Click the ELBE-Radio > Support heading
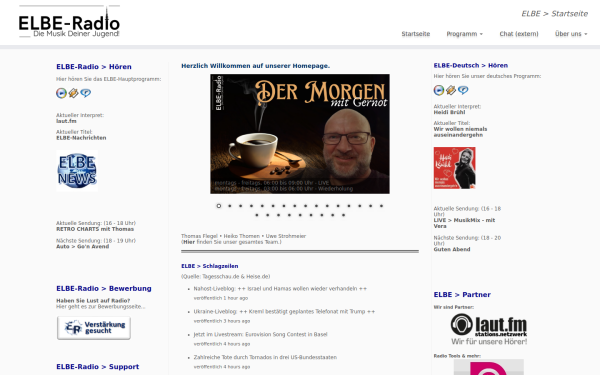The width and height of the screenshot is (600, 375). pyautogui.click(x=98, y=367)
